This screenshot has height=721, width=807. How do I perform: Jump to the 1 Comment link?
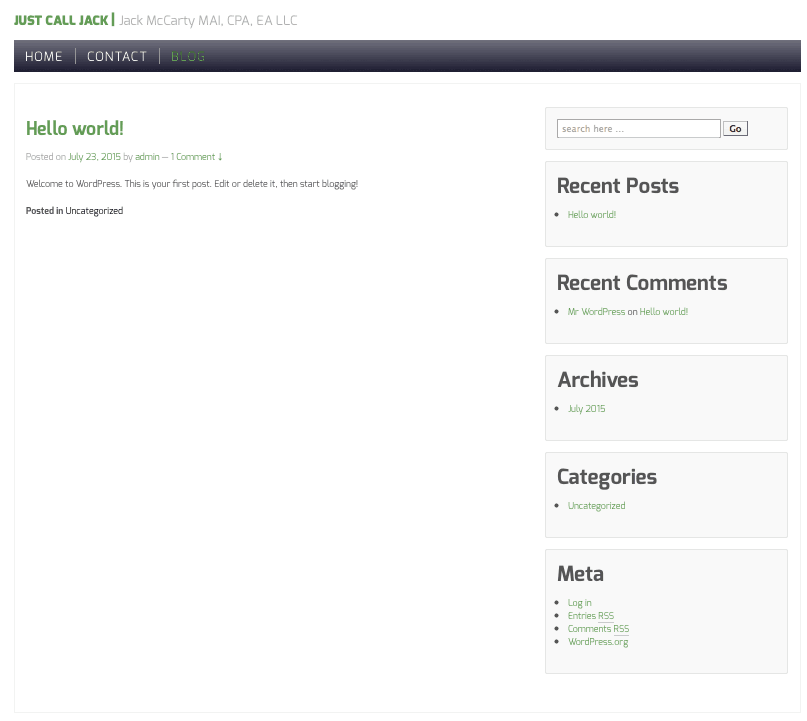[x=196, y=157]
